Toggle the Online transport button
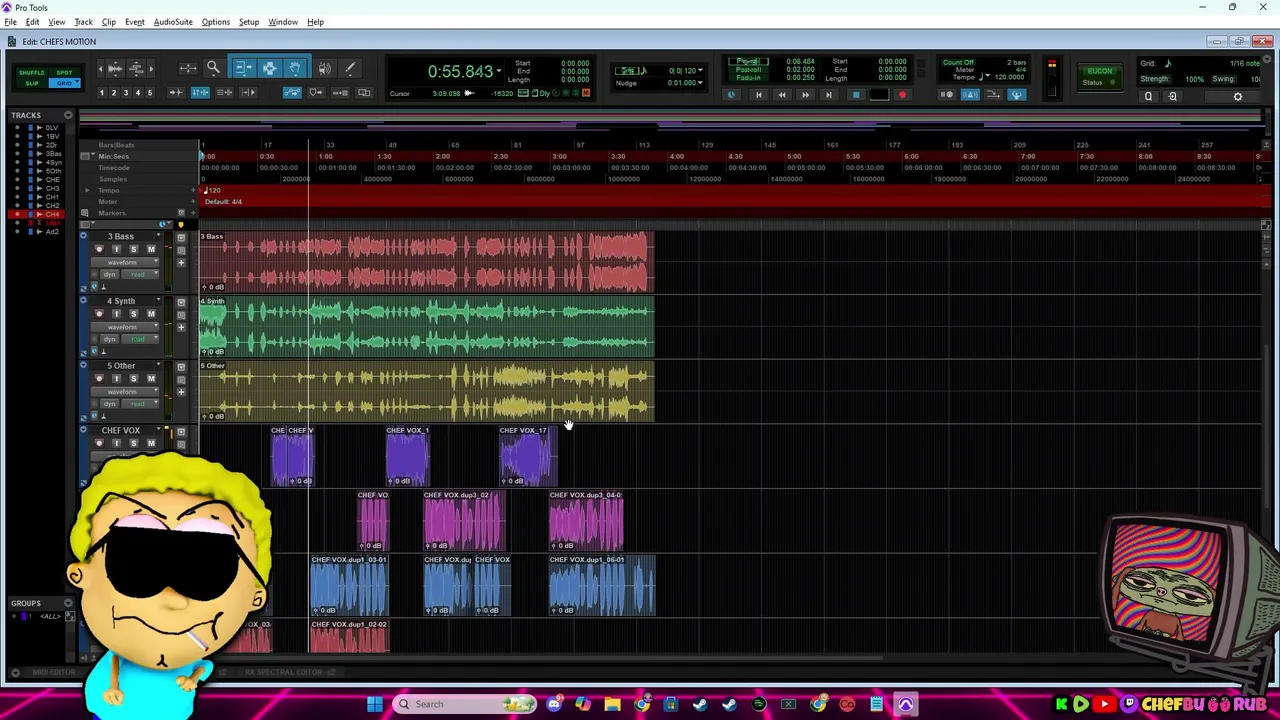The image size is (1280, 720). click(x=732, y=95)
